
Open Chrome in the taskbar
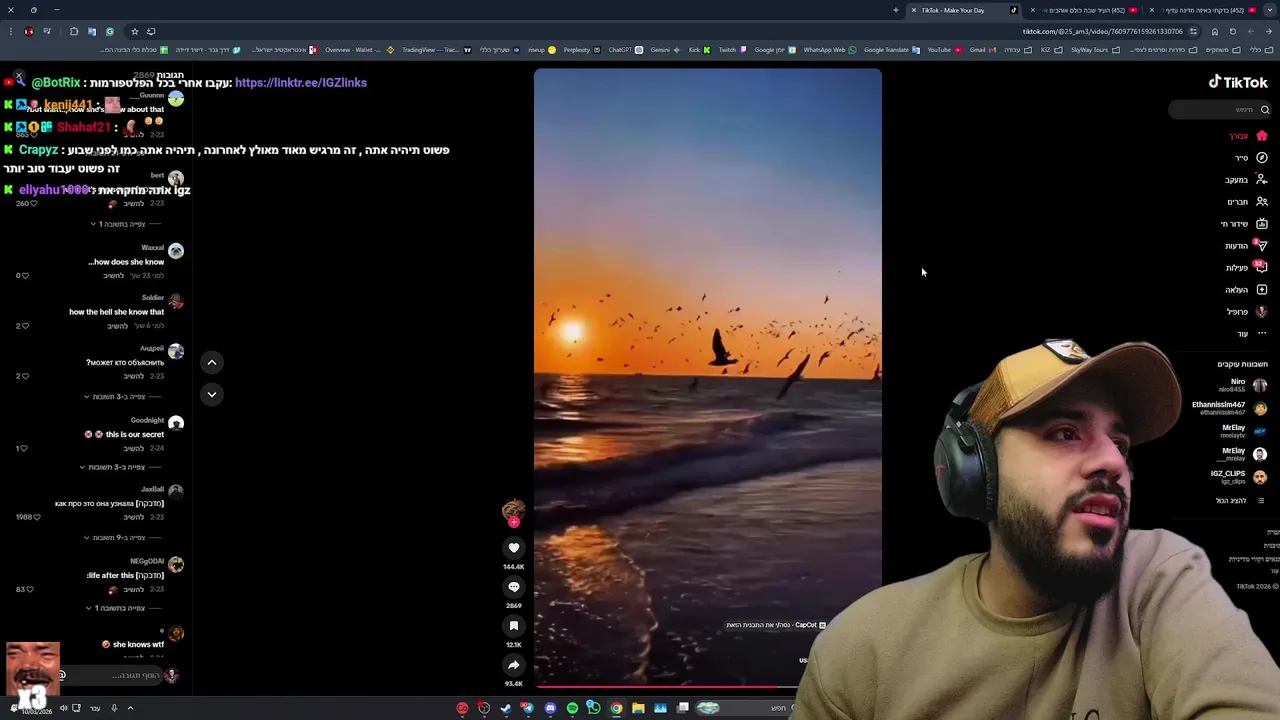coord(616,708)
